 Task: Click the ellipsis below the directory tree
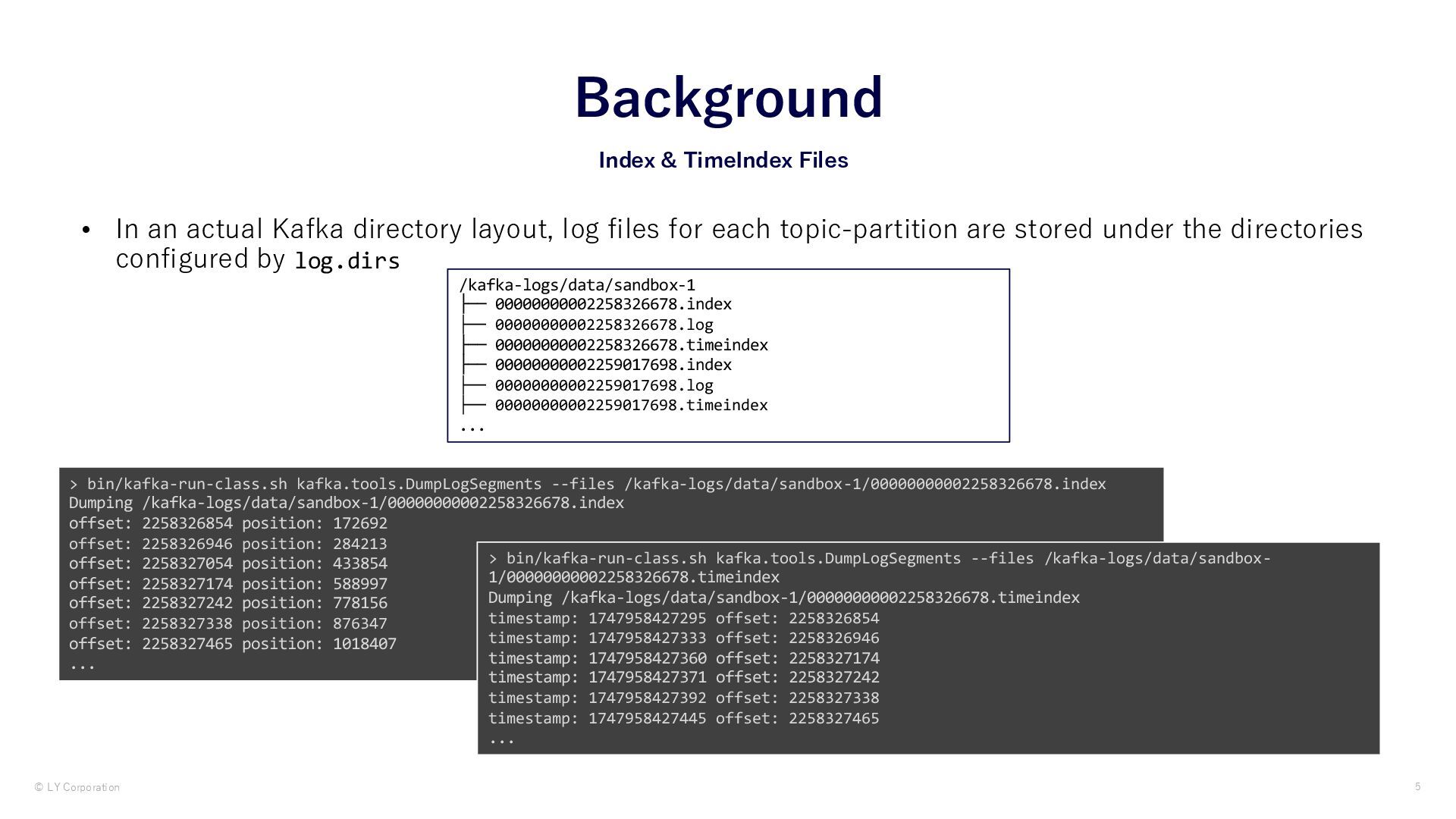point(472,427)
